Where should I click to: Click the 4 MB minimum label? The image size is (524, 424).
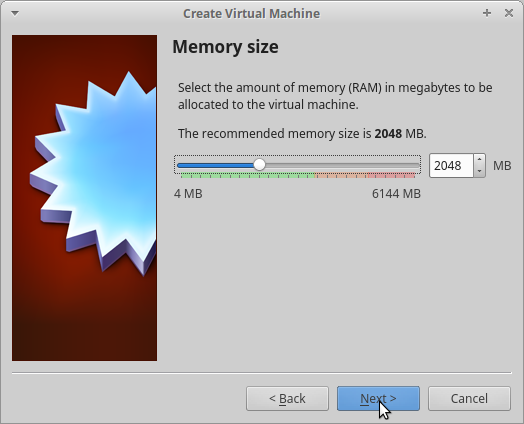click(x=188, y=194)
